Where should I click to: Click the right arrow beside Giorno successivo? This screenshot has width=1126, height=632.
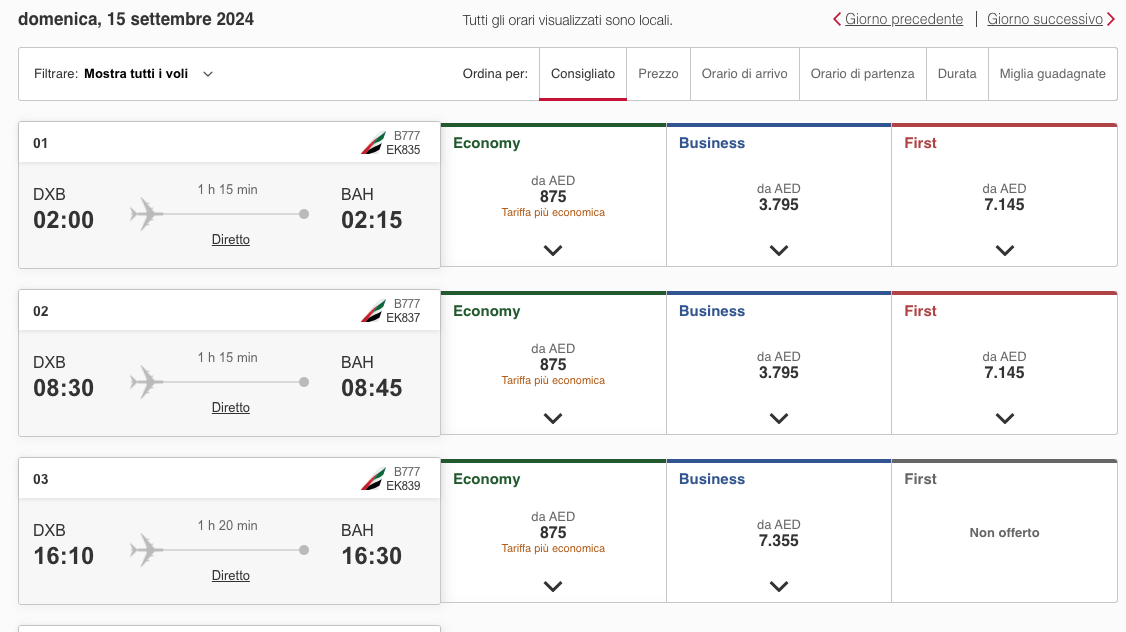1111,19
